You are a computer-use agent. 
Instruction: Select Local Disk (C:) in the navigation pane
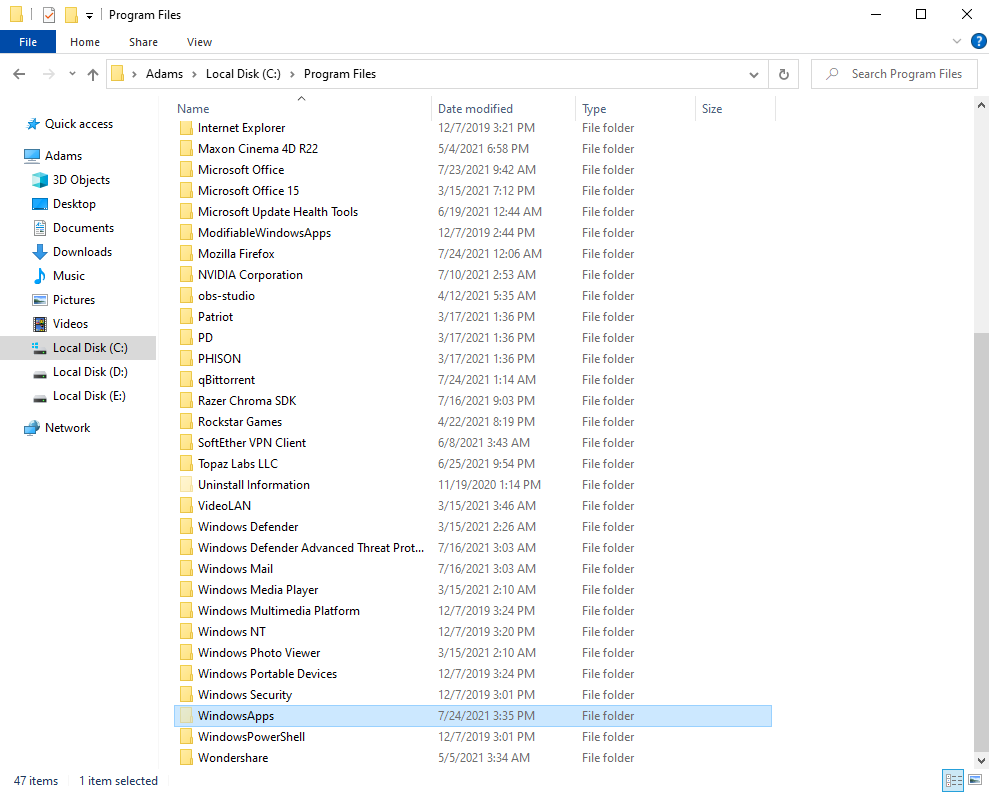[x=78, y=348]
